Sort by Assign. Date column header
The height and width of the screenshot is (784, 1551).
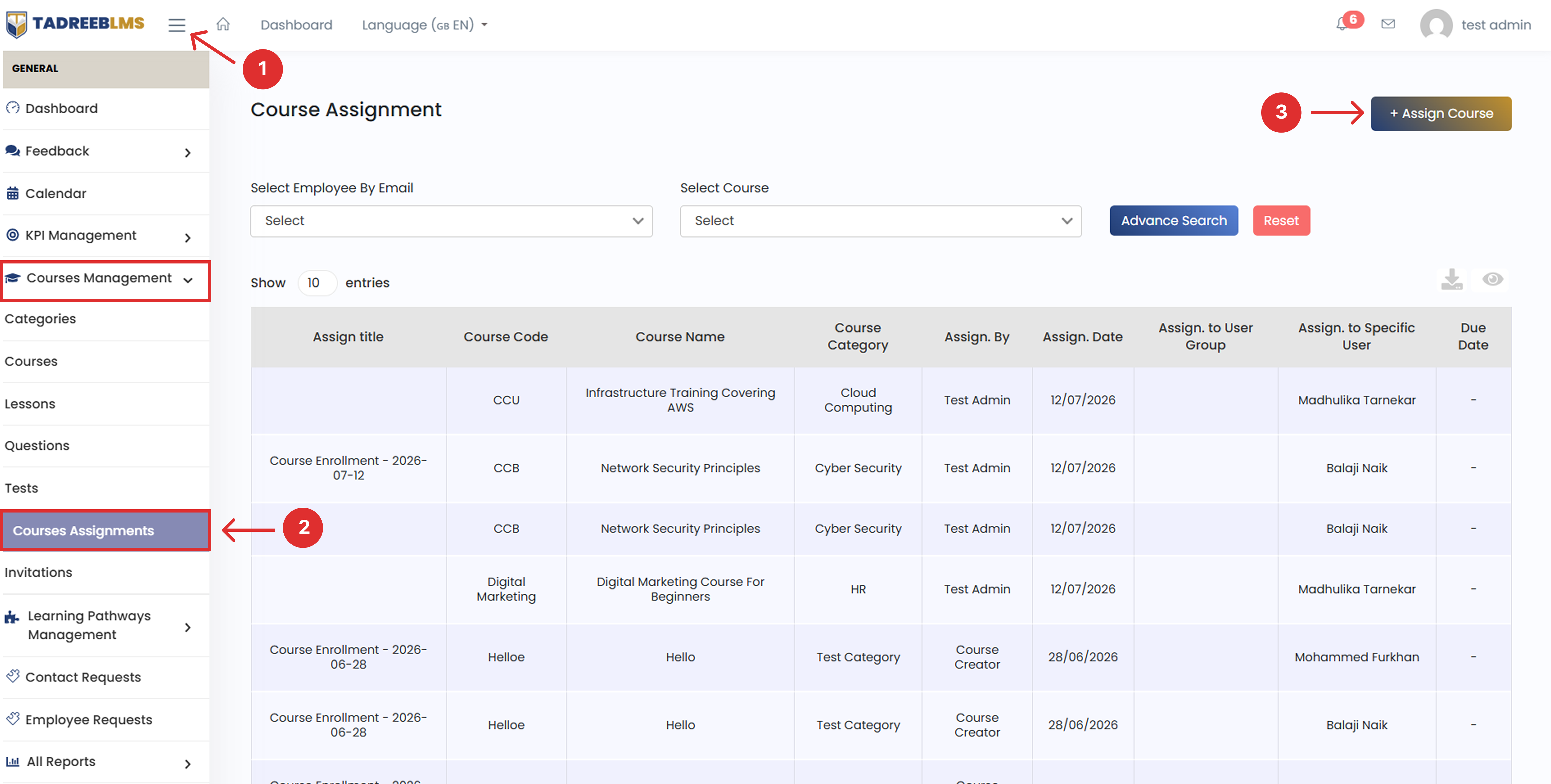click(1083, 337)
